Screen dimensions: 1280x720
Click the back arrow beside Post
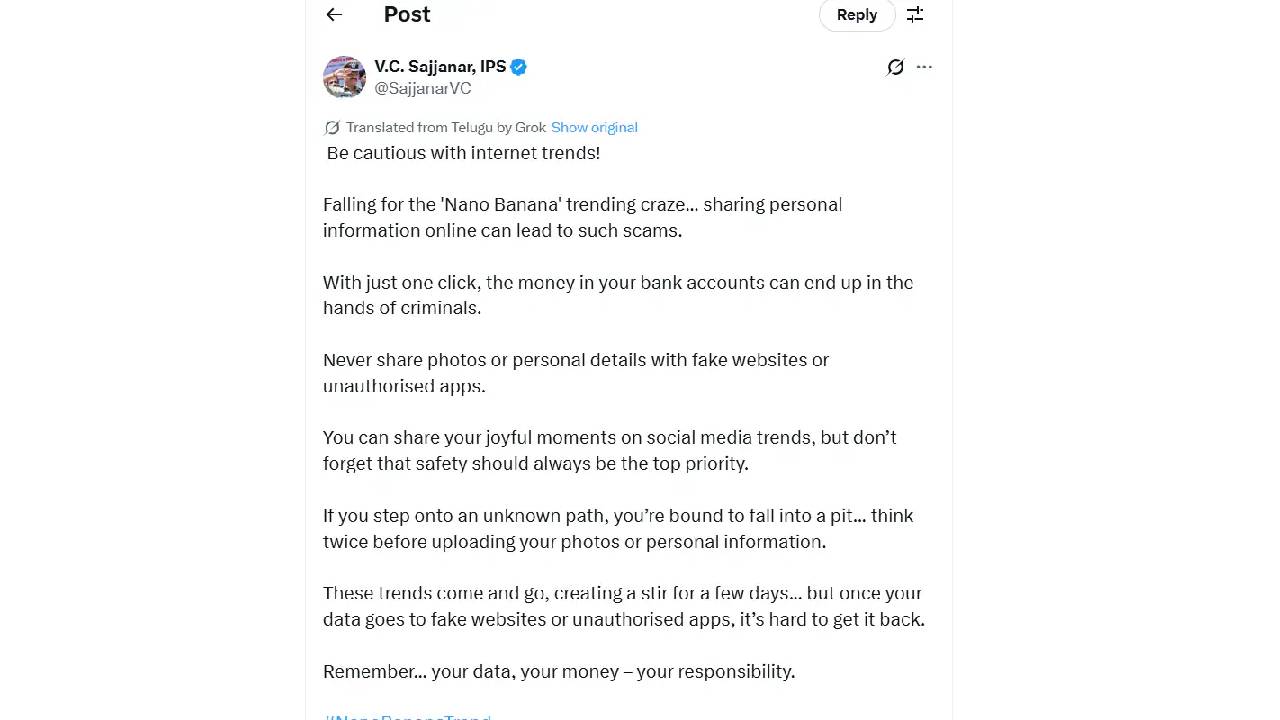[334, 14]
